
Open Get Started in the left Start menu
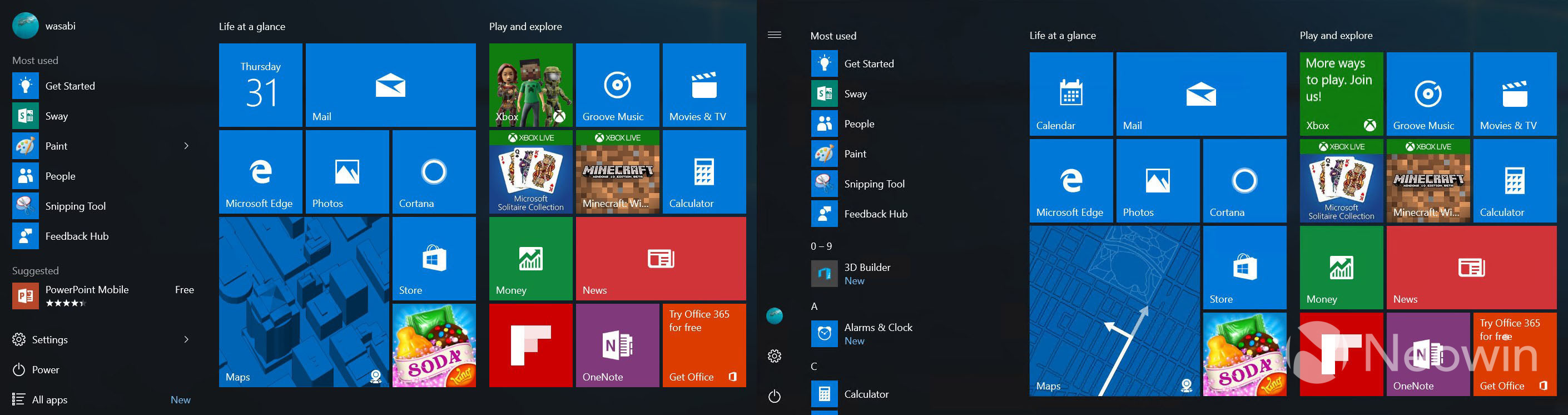103,86
